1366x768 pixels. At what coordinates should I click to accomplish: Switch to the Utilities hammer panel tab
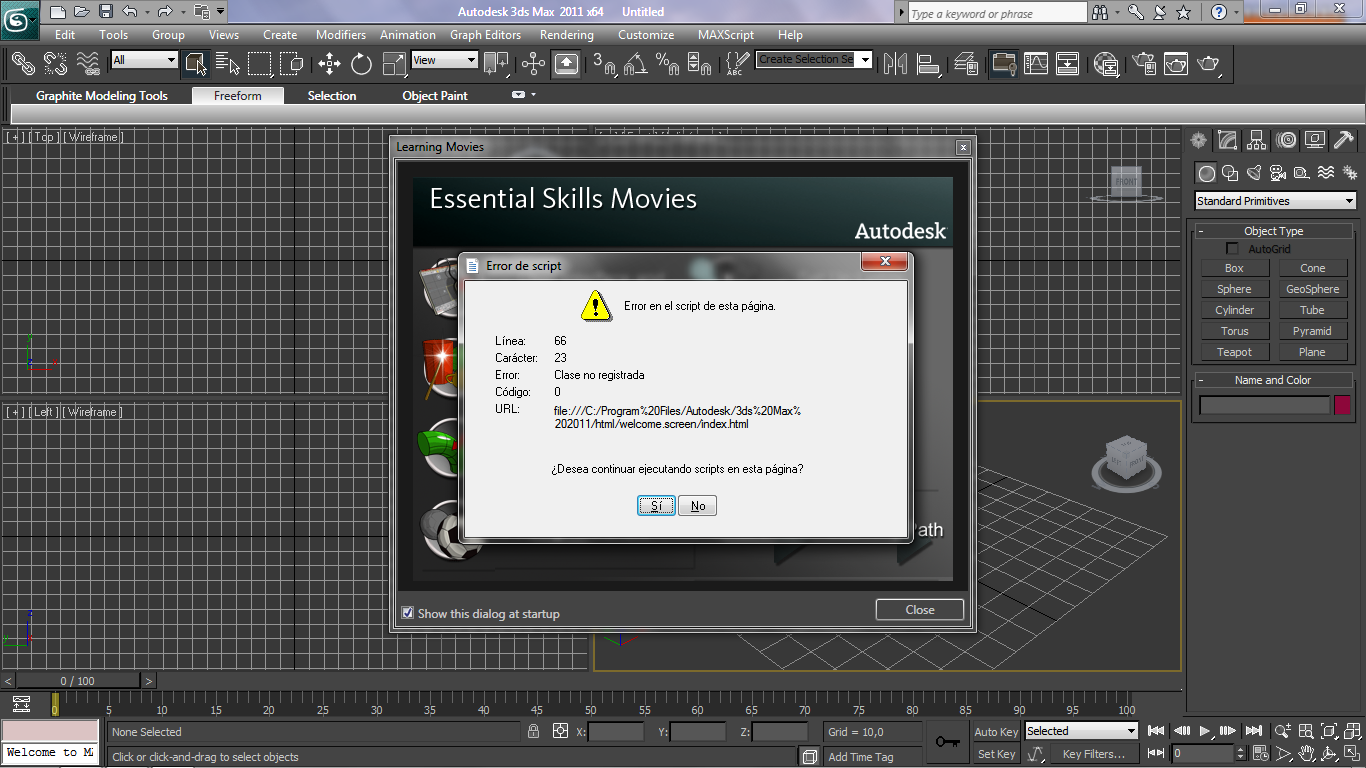click(x=1344, y=140)
